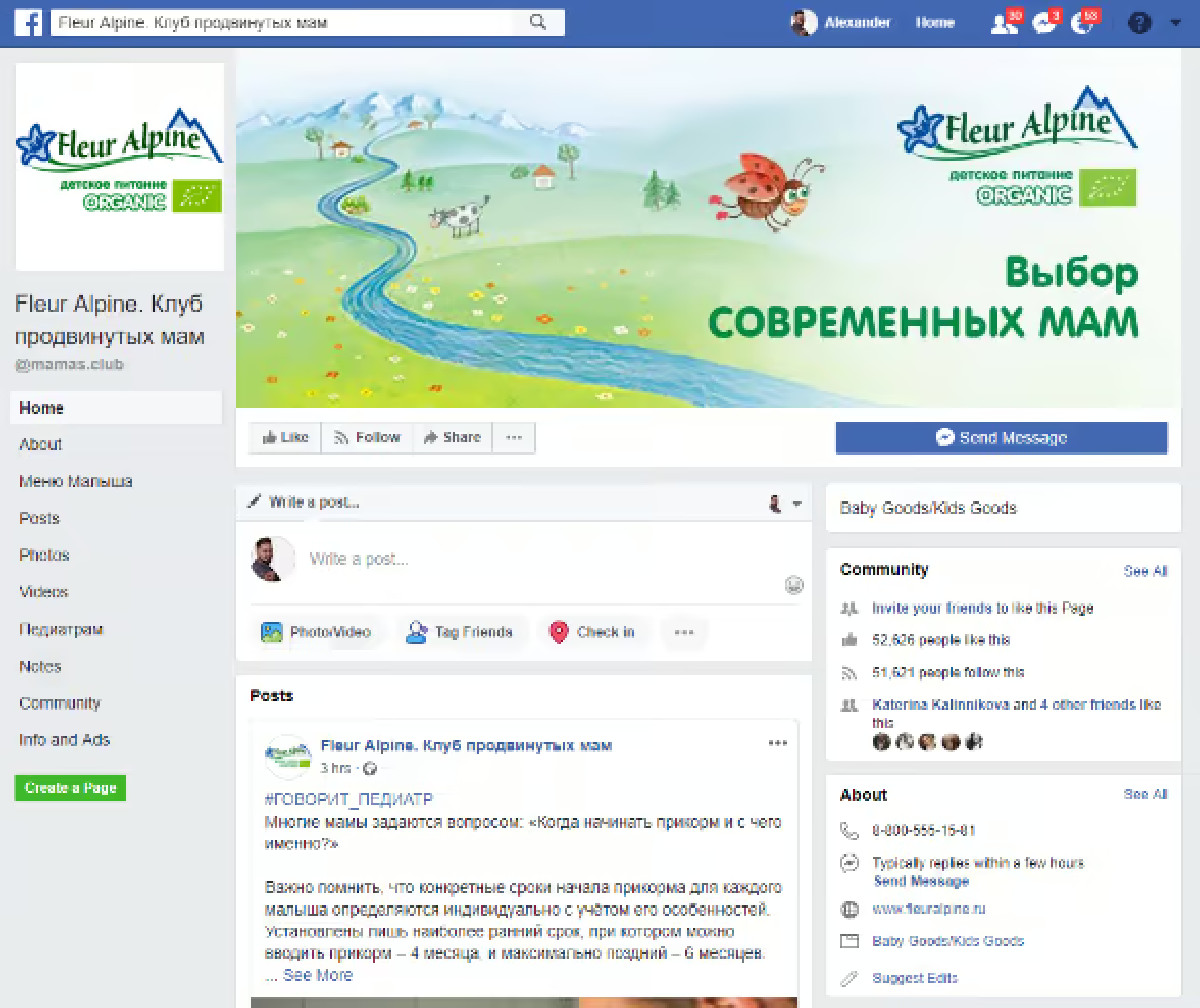This screenshot has height=1008, width=1200.
Task: Open the friend requests icon
Action: (1002, 23)
